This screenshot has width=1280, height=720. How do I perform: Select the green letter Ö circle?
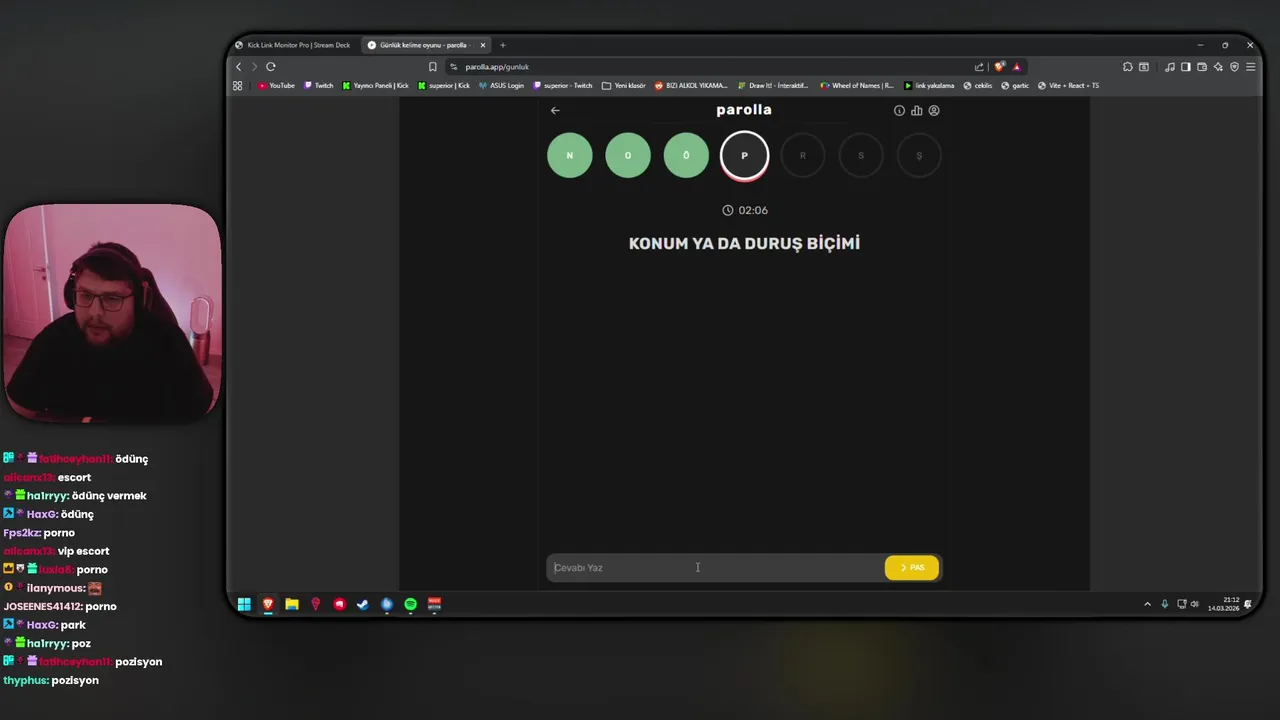pyautogui.click(x=686, y=156)
